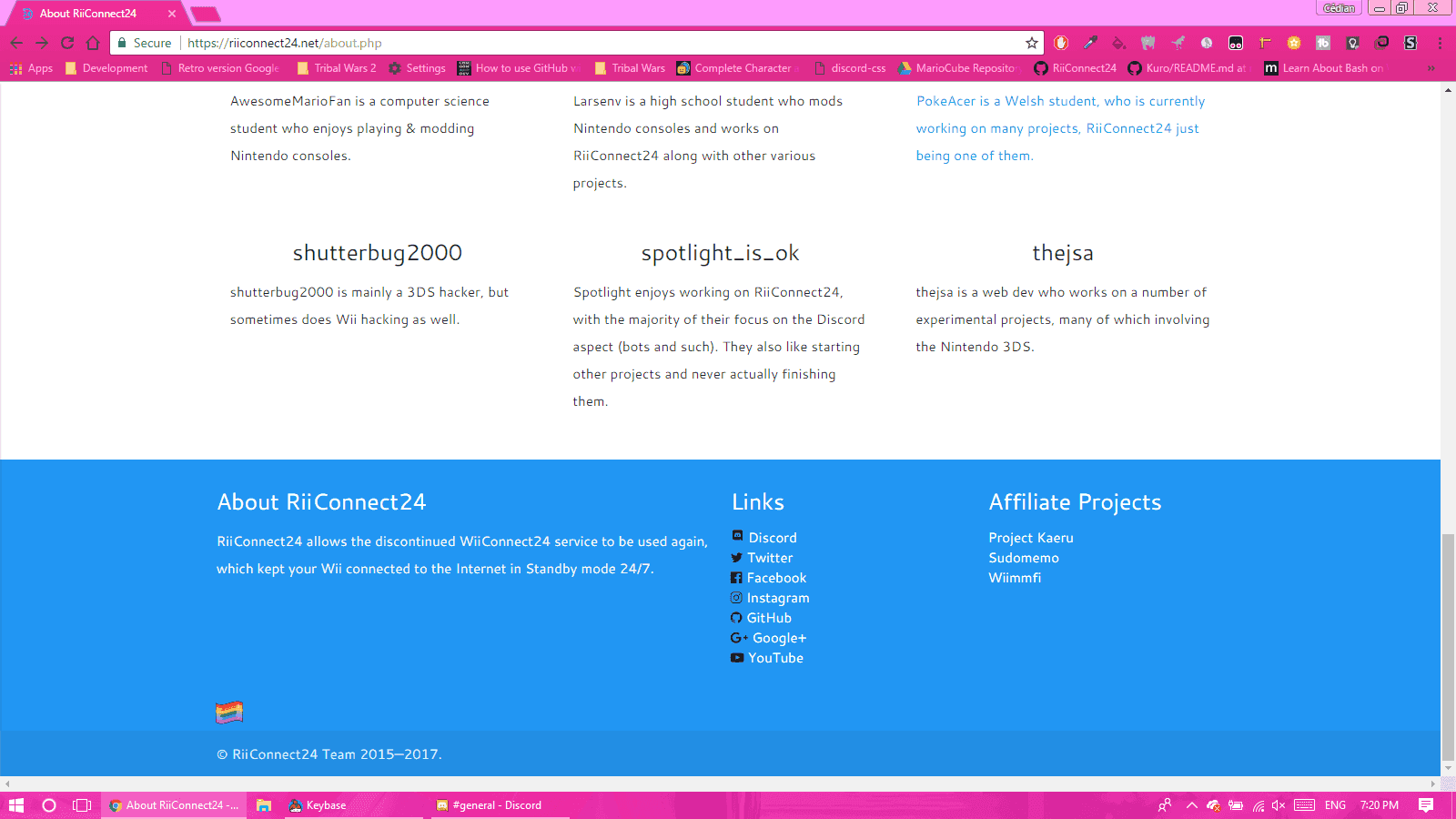Viewport: 1456px width, 819px height.
Task: Open the Complete Character bookmark
Action: point(738,68)
